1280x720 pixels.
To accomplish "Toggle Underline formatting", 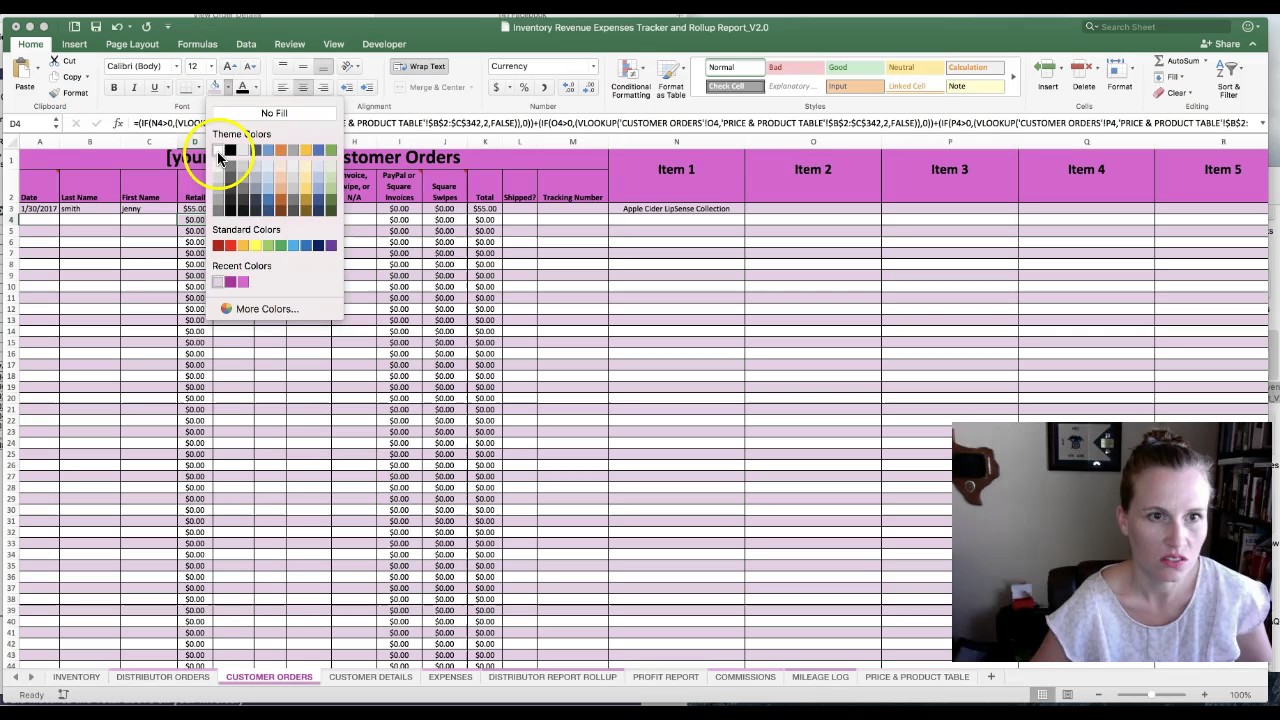I will click(x=154, y=88).
